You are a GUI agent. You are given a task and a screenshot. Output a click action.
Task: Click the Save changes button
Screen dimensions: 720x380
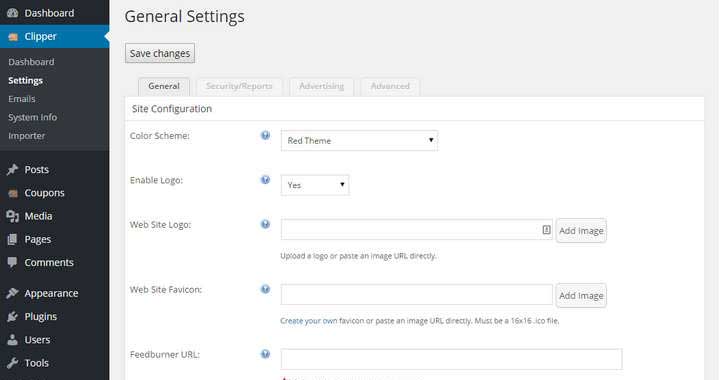160,53
